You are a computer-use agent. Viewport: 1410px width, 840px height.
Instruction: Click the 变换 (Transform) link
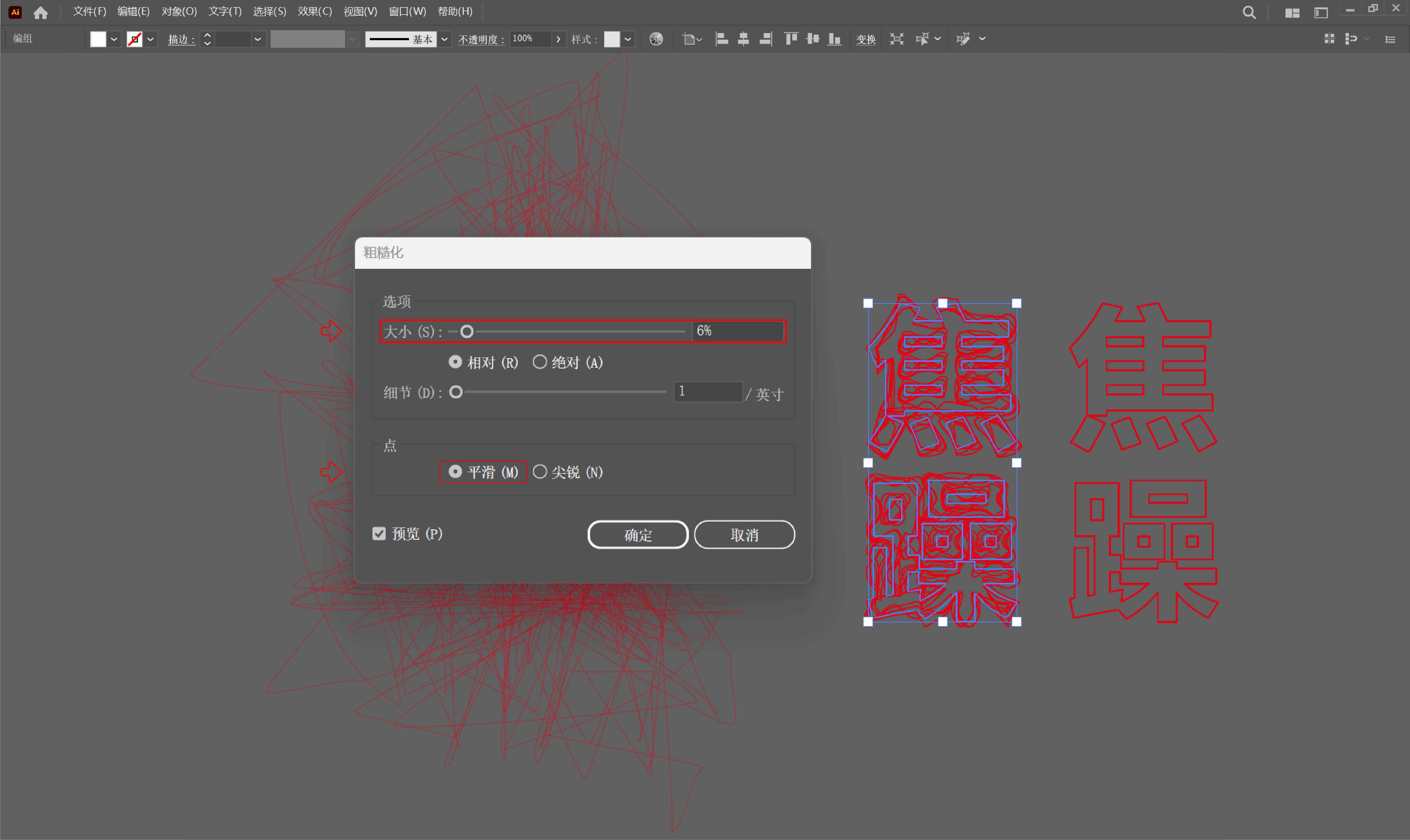(x=865, y=40)
